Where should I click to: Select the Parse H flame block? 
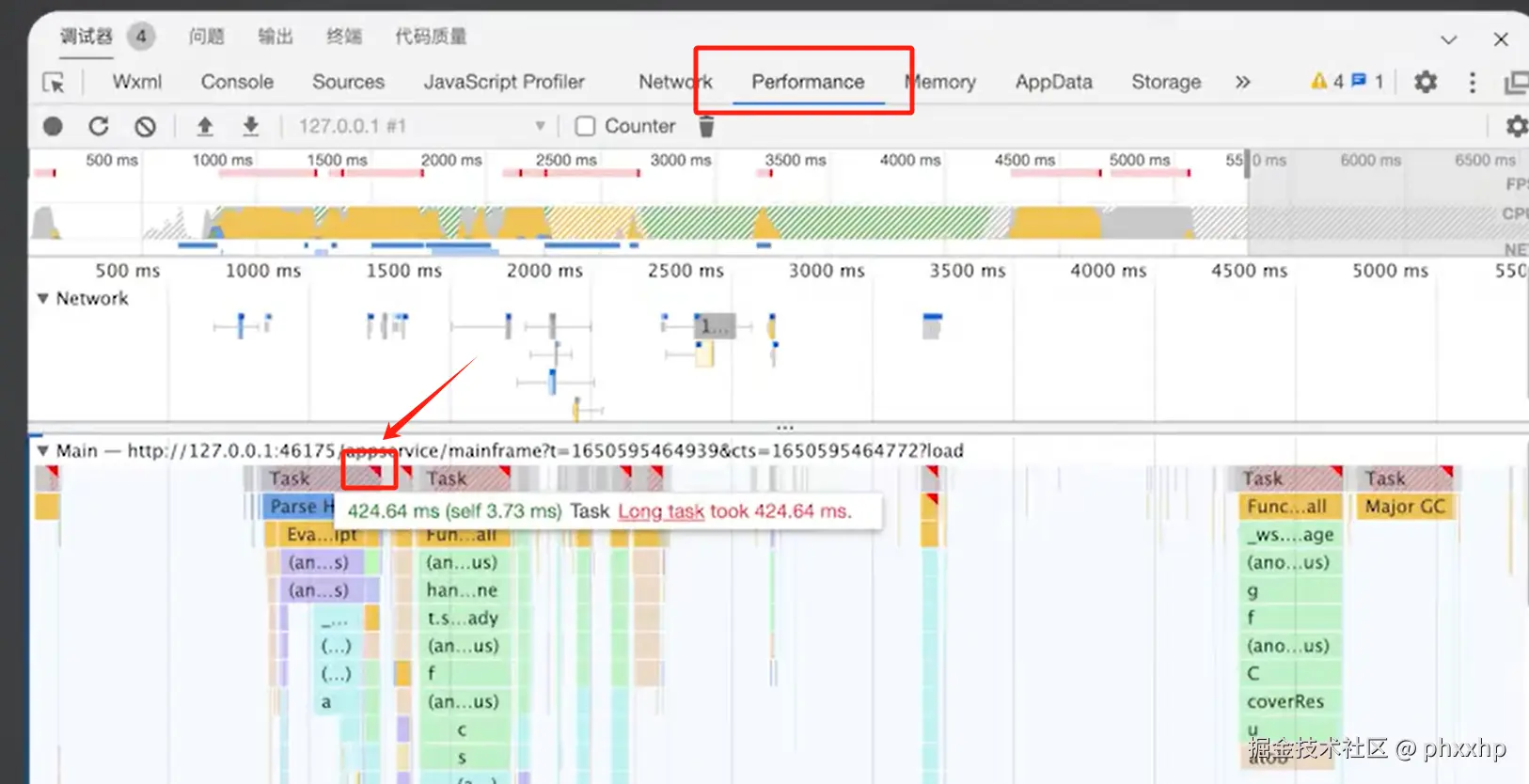299,507
